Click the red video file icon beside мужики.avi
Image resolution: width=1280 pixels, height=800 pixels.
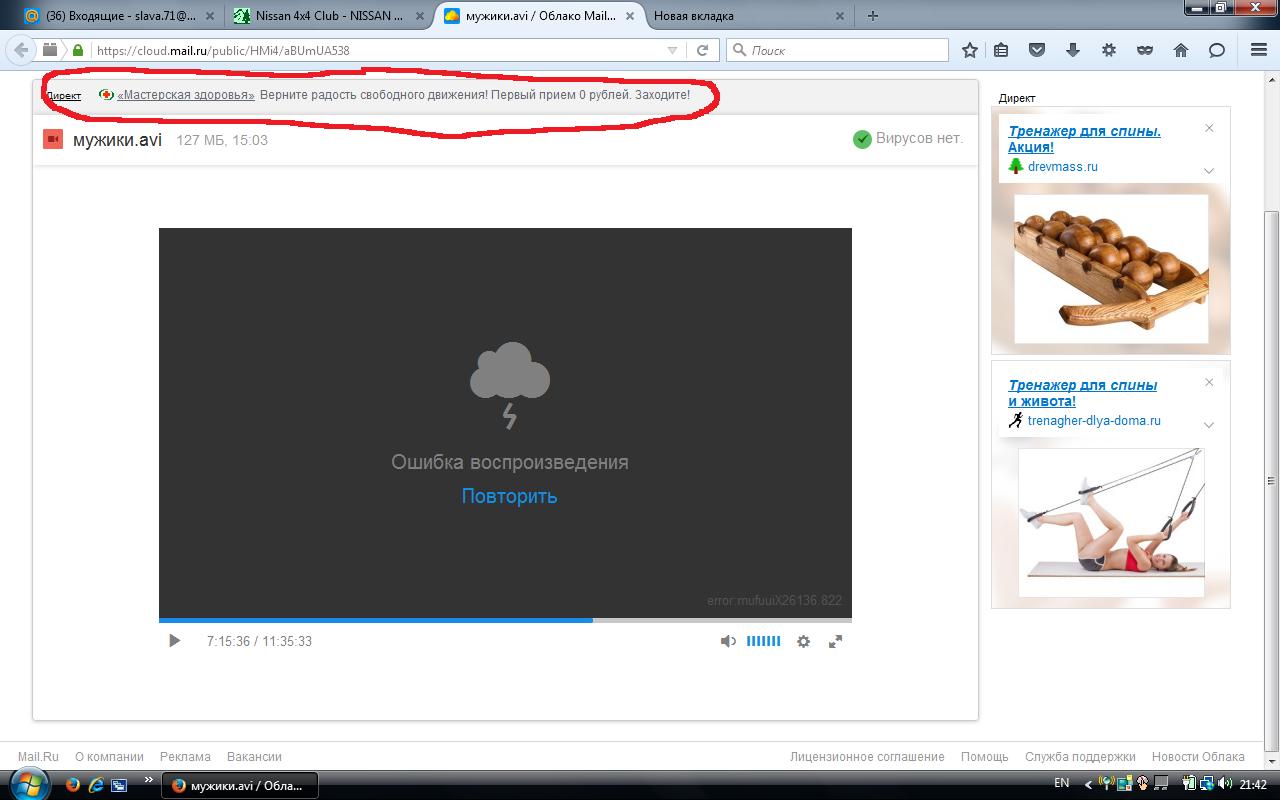pyautogui.click(x=53, y=139)
